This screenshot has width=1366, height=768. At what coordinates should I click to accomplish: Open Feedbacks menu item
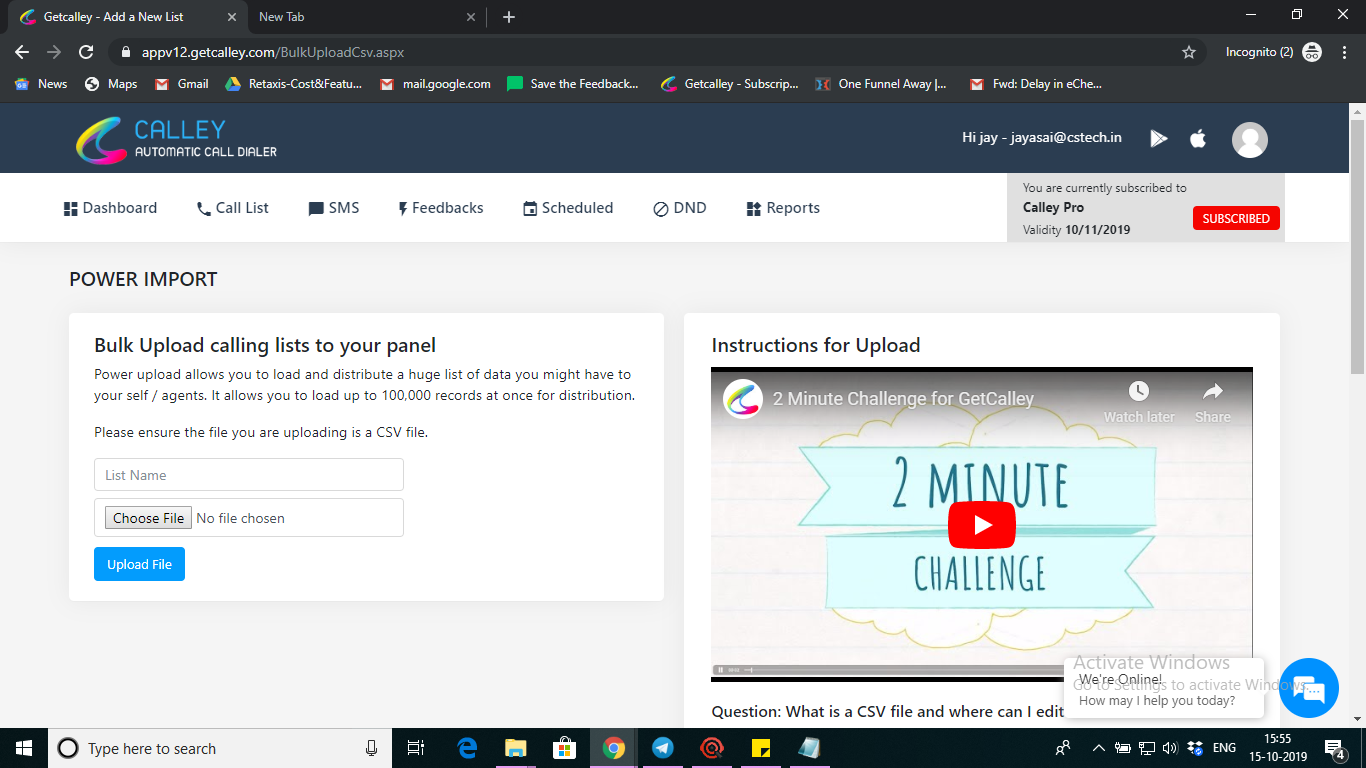(x=440, y=208)
